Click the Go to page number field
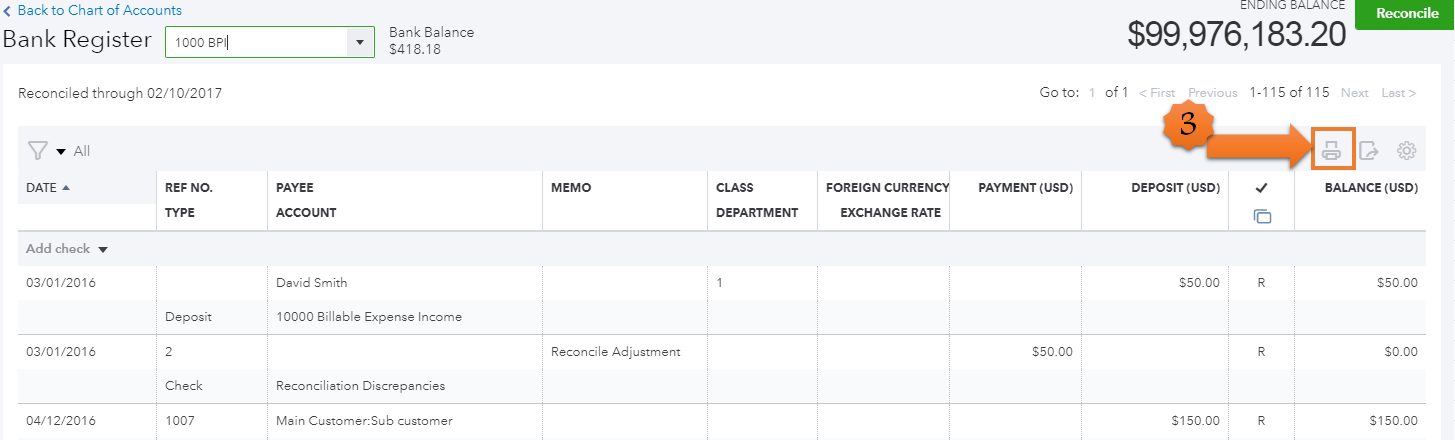 (x=1092, y=93)
